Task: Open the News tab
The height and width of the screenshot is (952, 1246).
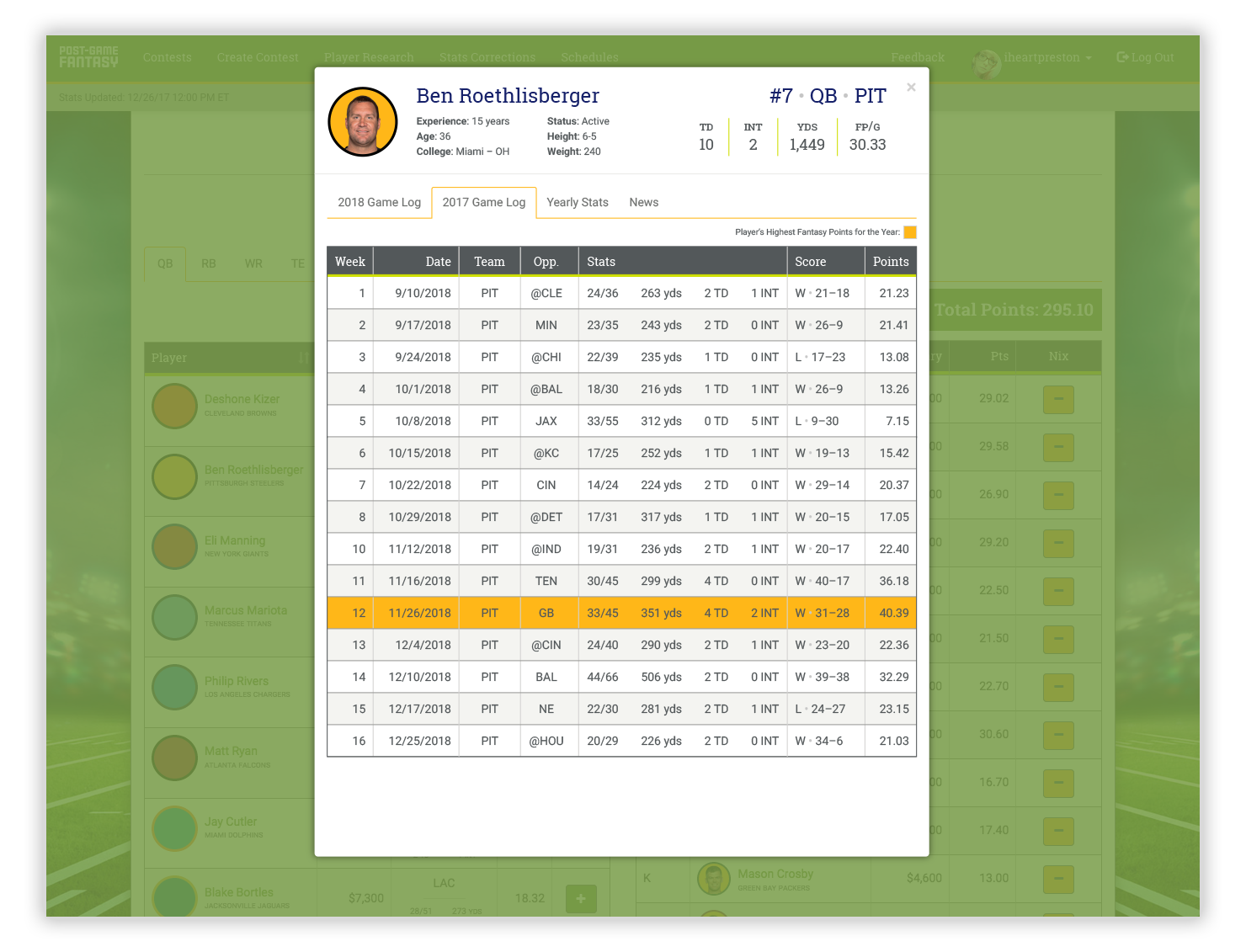Action: [x=644, y=202]
